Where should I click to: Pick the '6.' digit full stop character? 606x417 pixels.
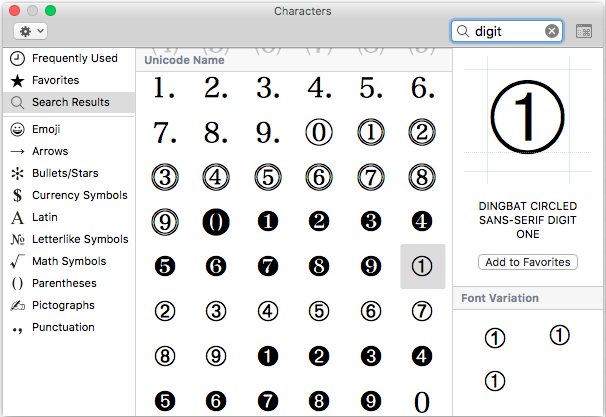(x=422, y=88)
